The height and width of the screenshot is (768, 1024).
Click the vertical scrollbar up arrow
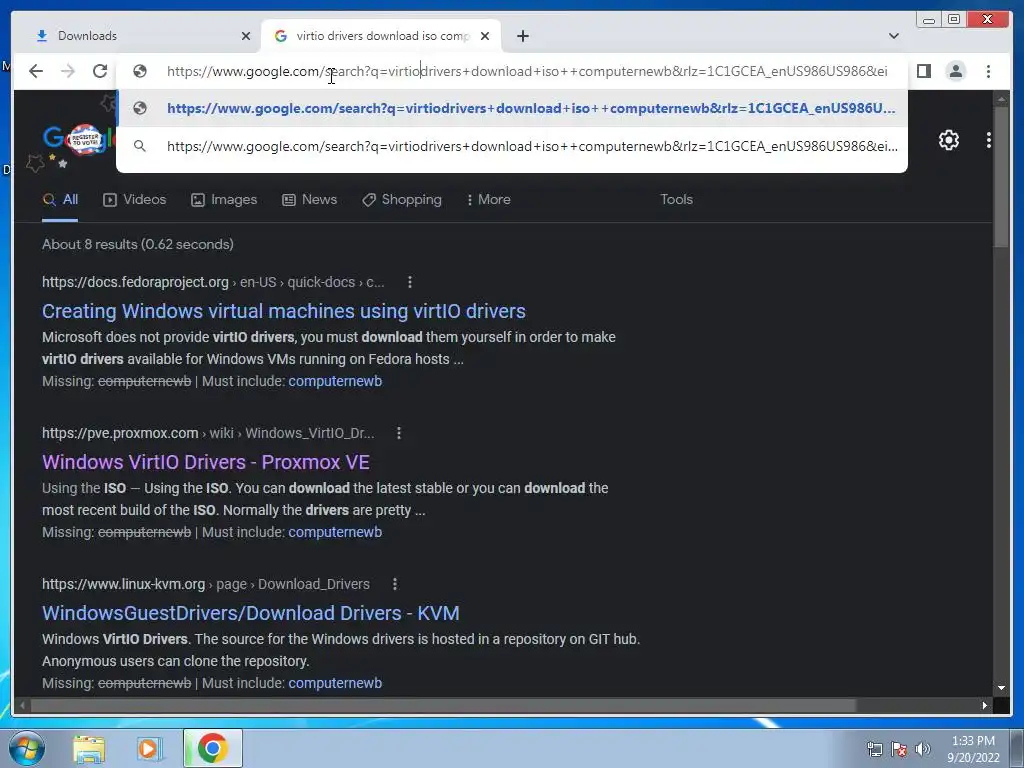point(1001,99)
